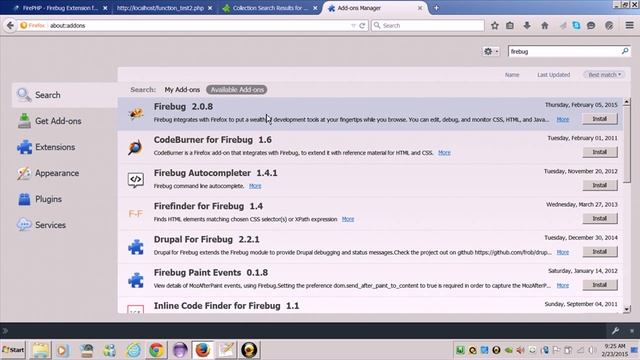640x360 pixels.
Task: Open developer toolbar wrench icon
Action: pos(615,331)
